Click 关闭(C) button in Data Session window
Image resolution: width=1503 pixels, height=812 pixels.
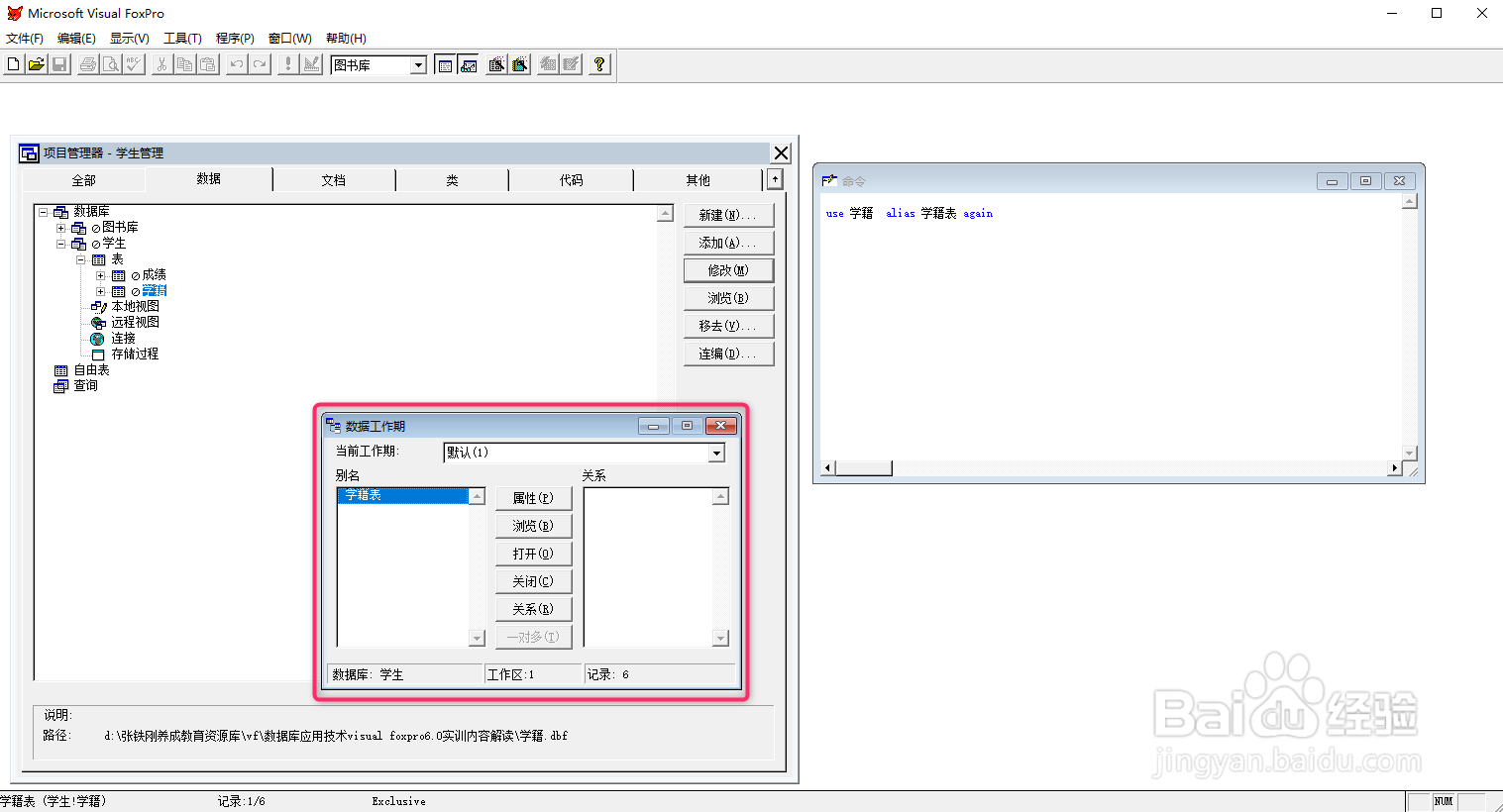[x=533, y=581]
